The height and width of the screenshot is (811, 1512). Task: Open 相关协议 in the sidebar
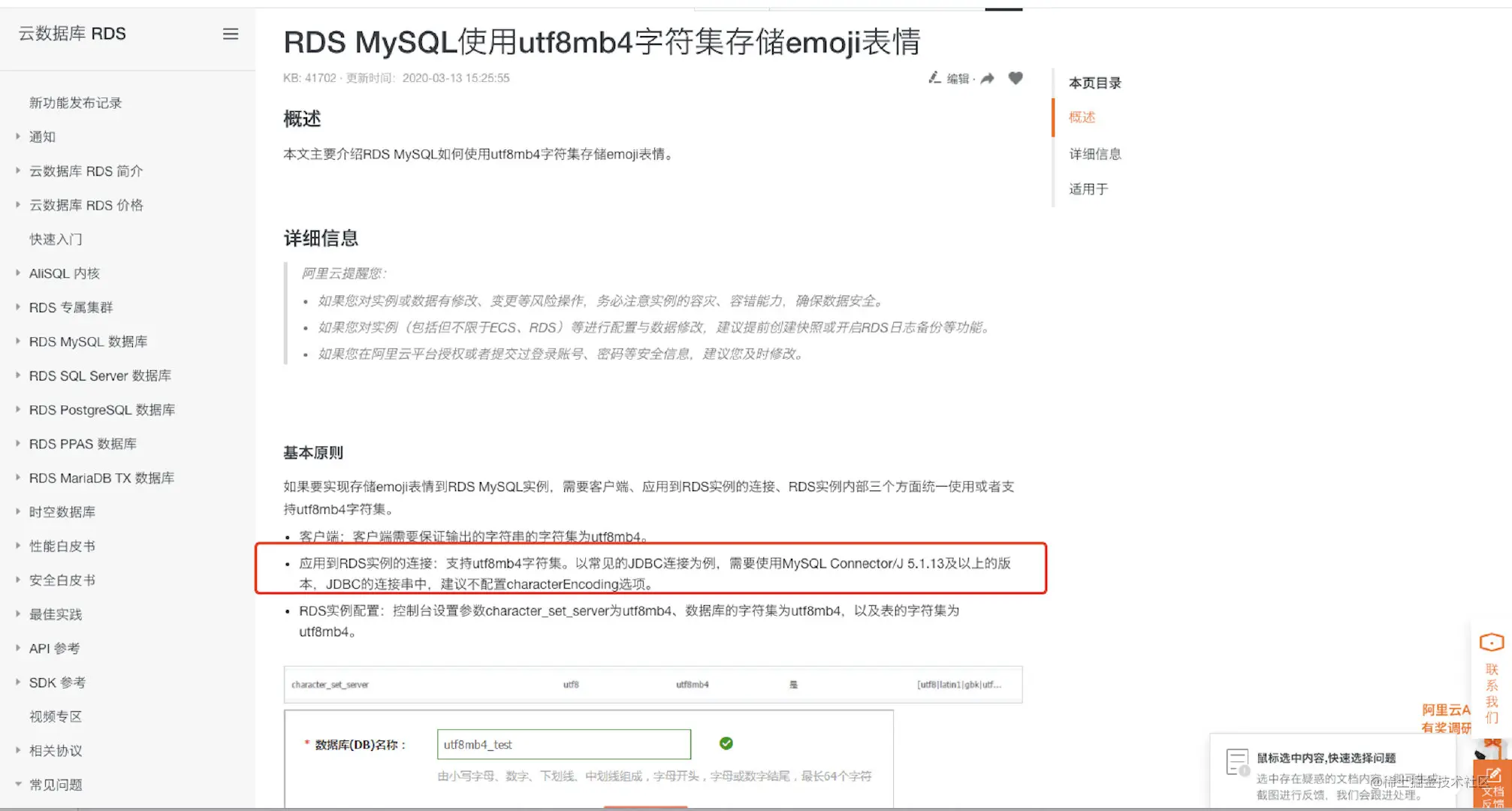(56, 750)
